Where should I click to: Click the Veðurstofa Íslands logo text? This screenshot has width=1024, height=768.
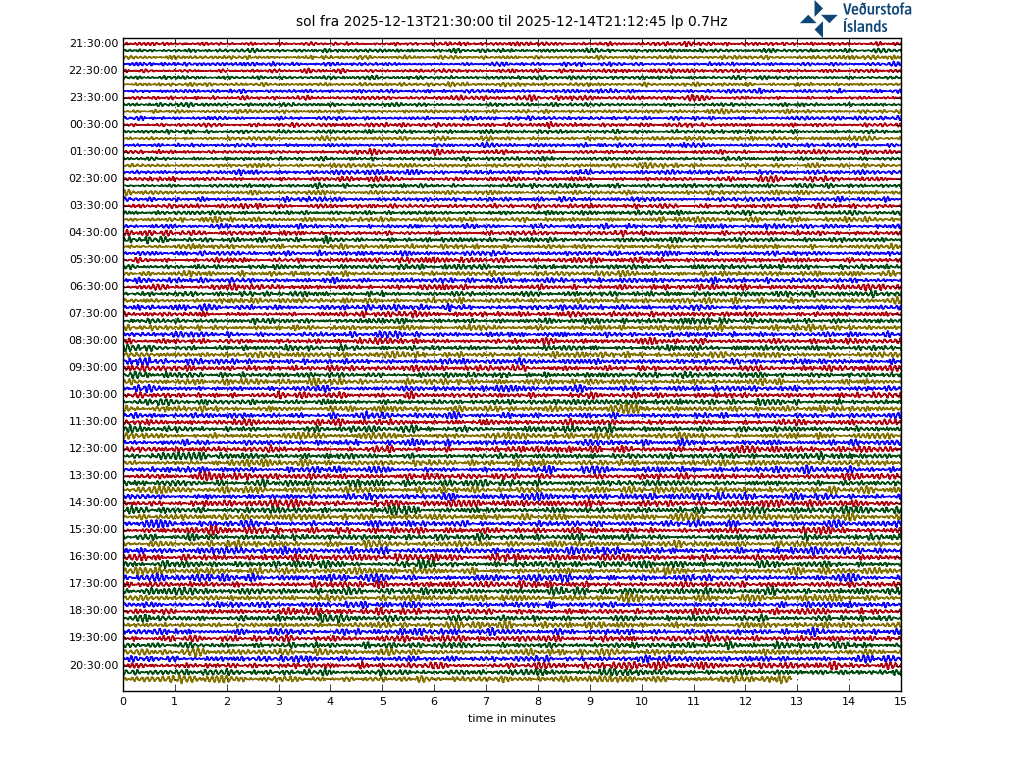[x=876, y=18]
